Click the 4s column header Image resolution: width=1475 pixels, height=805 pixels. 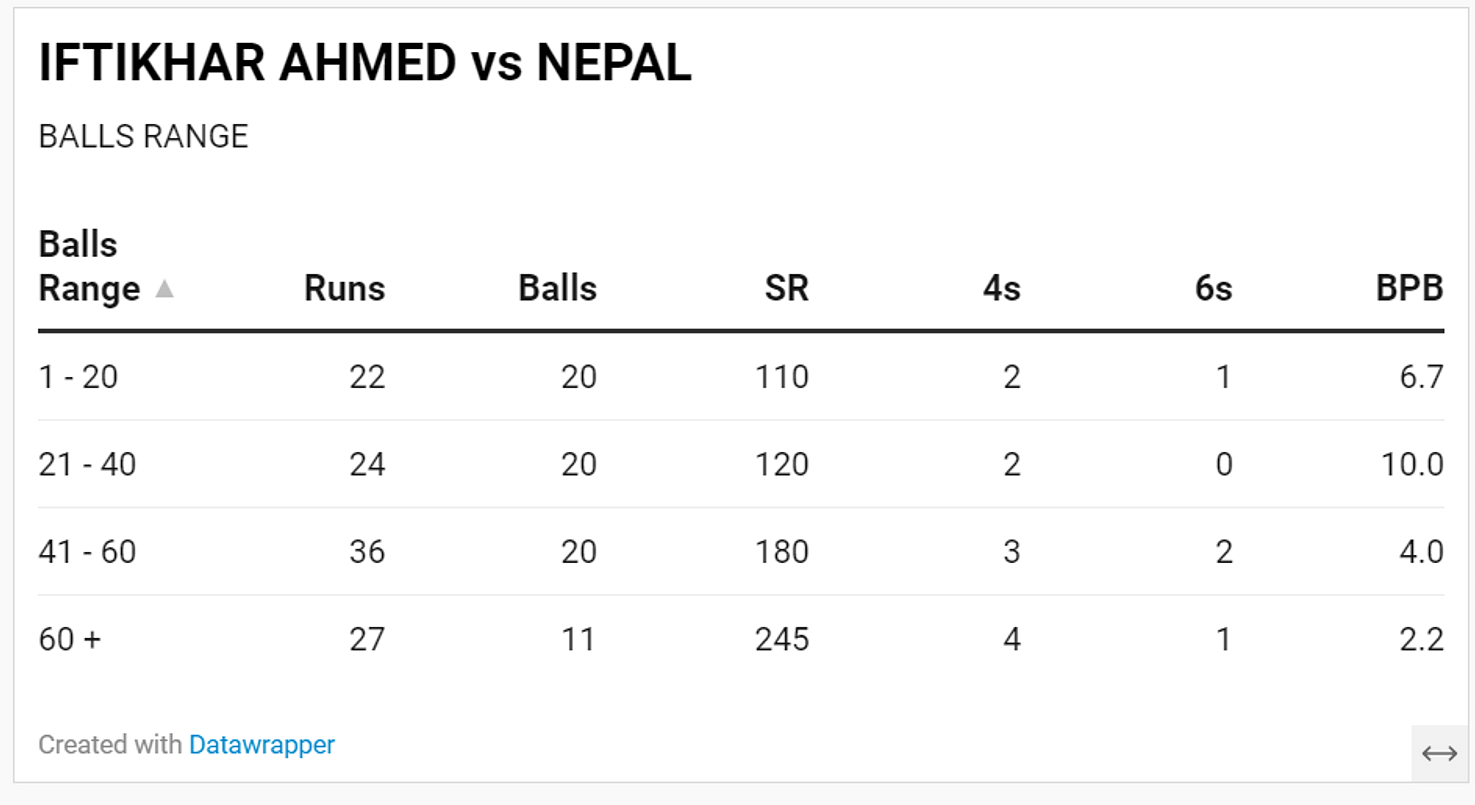pyautogui.click(x=1001, y=289)
